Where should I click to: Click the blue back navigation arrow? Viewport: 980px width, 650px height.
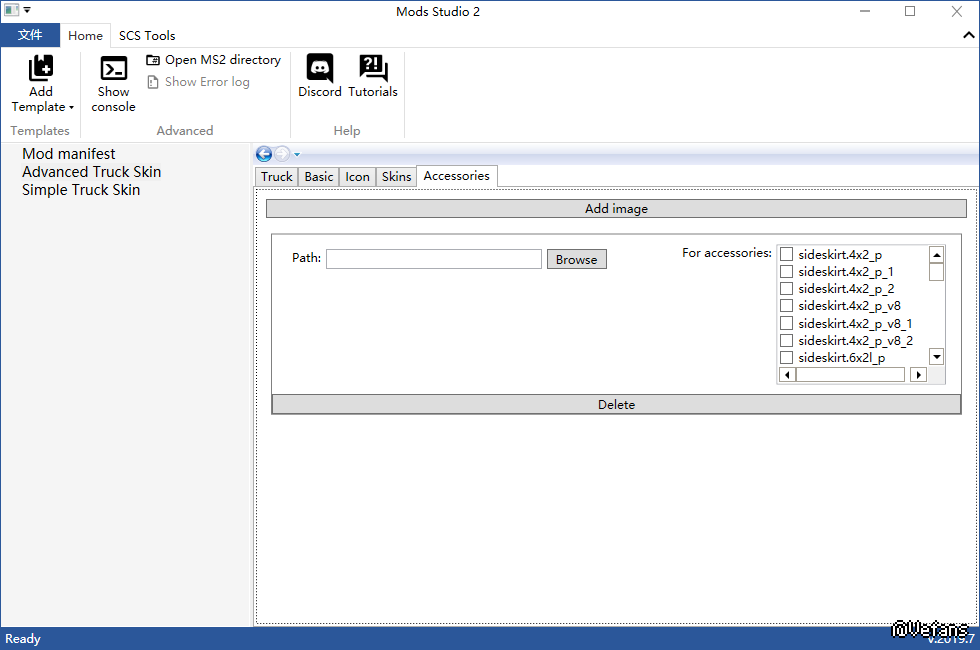click(264, 154)
